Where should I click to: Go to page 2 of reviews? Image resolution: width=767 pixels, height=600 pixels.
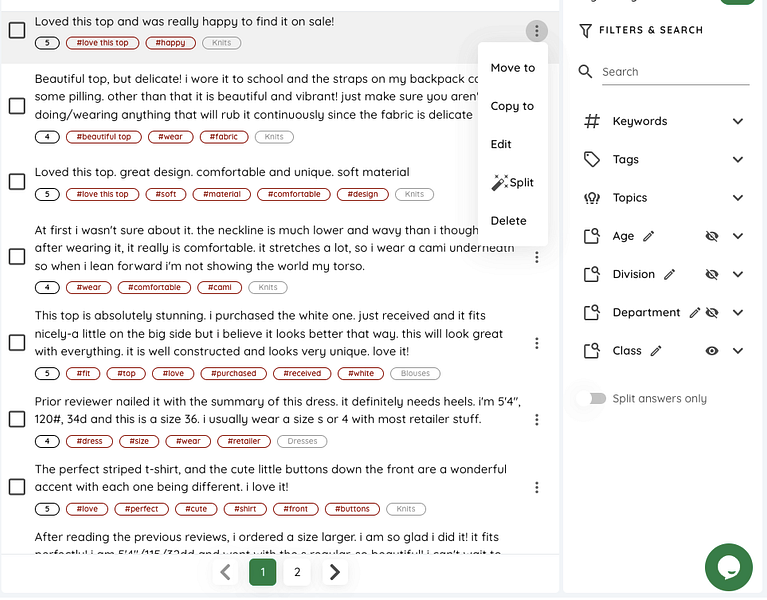(x=297, y=572)
